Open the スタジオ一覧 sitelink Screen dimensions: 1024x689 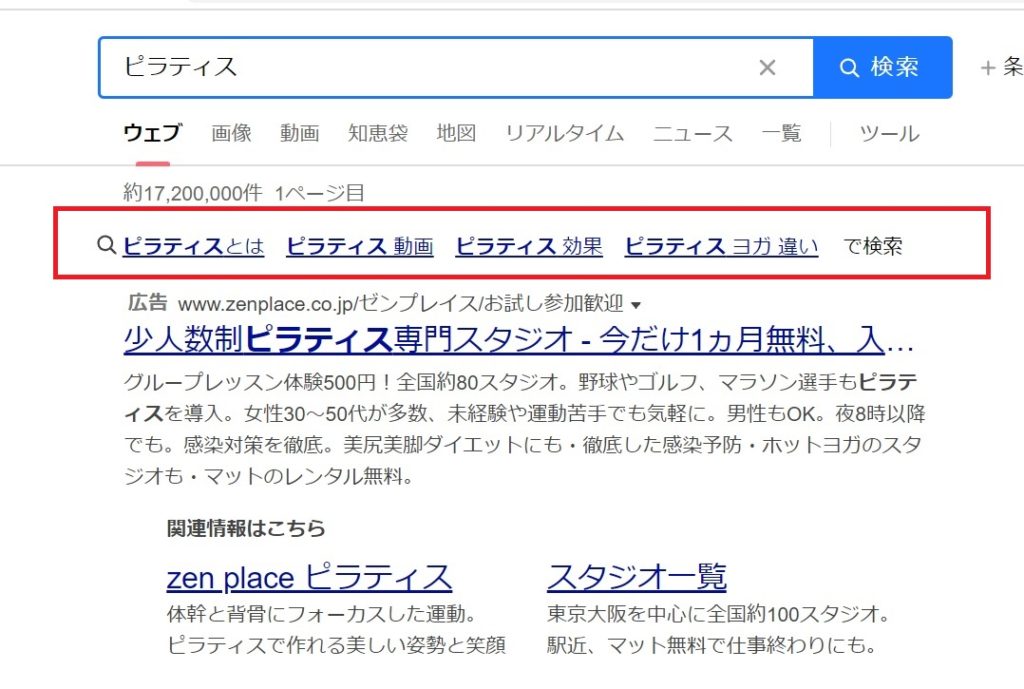(x=636, y=577)
